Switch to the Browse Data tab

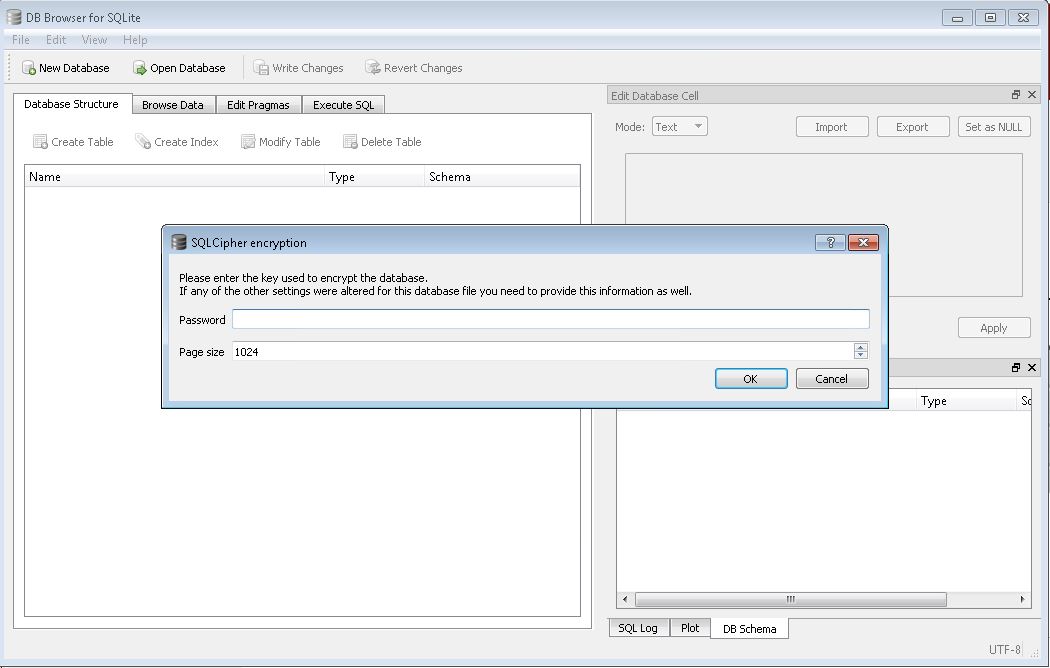(173, 104)
